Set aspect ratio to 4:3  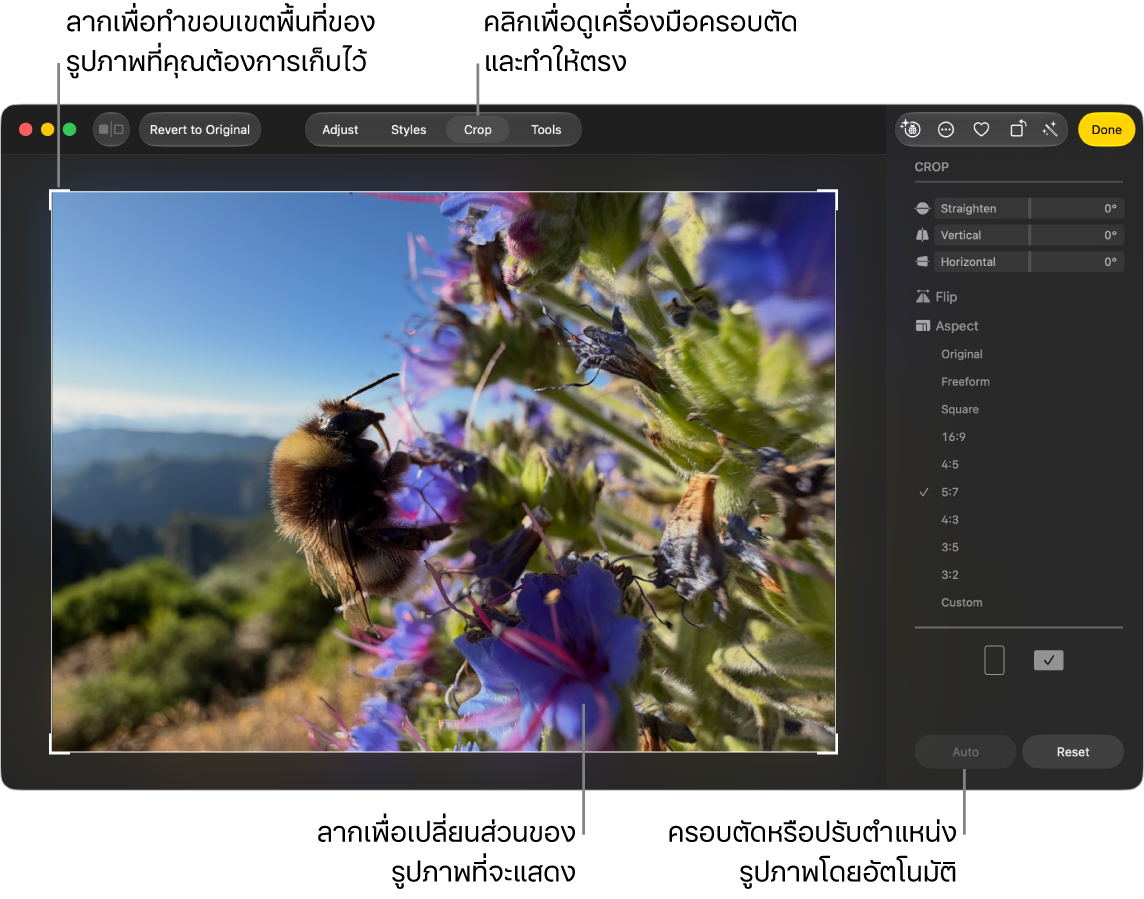point(950,520)
